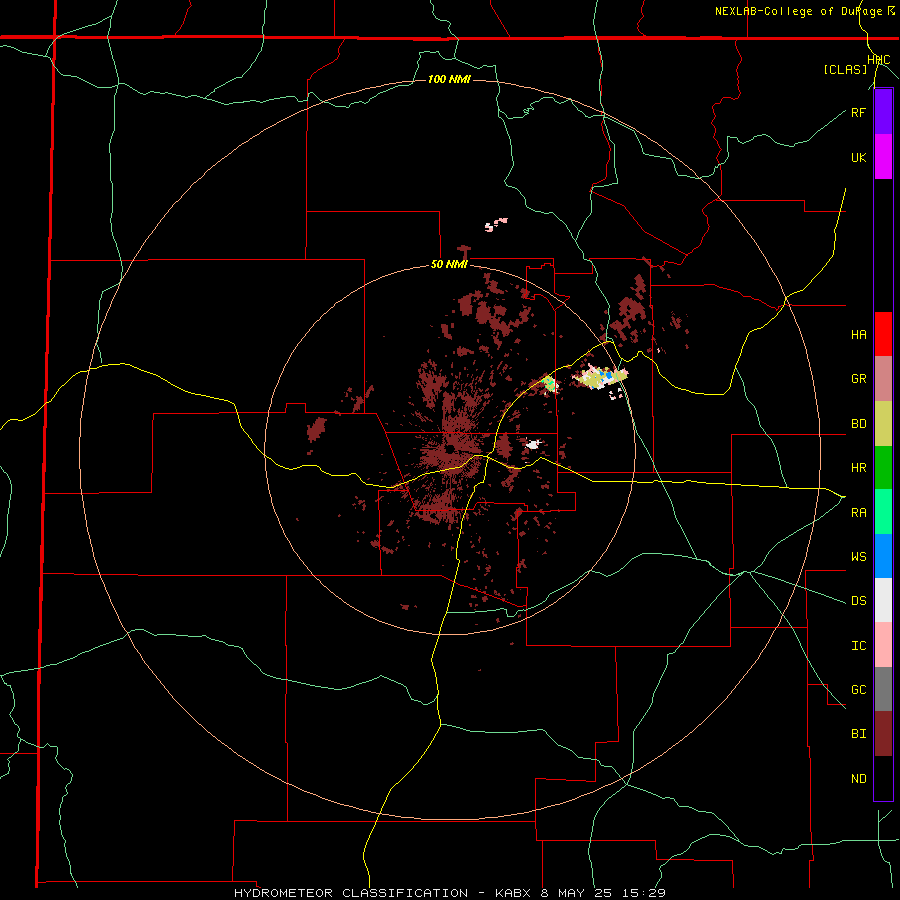900x900 pixels.
Task: Click the ND legend label
Action: point(858,779)
